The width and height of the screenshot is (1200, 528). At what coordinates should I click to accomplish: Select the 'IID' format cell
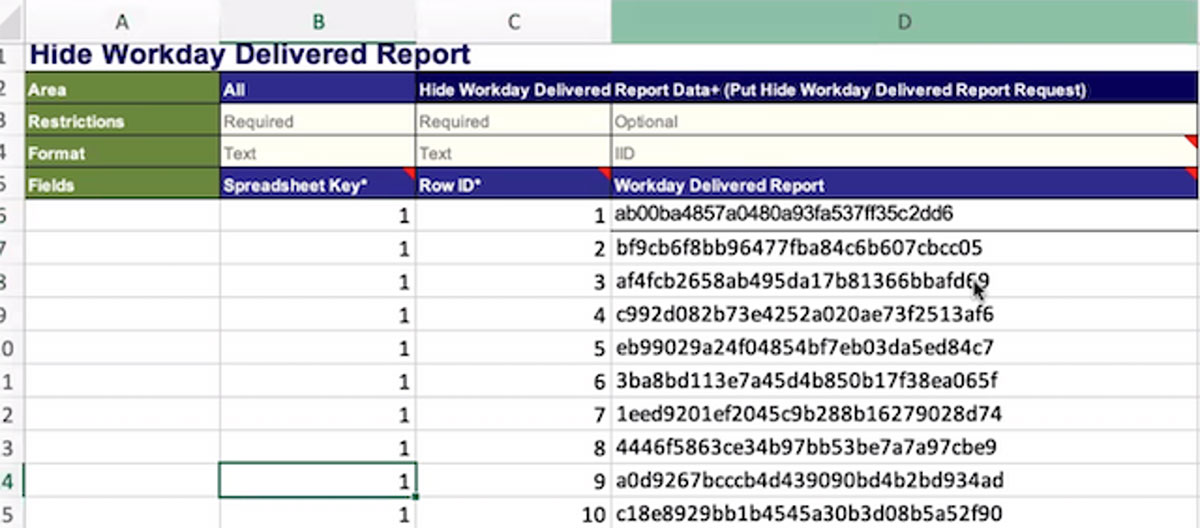pyautogui.click(x=905, y=153)
